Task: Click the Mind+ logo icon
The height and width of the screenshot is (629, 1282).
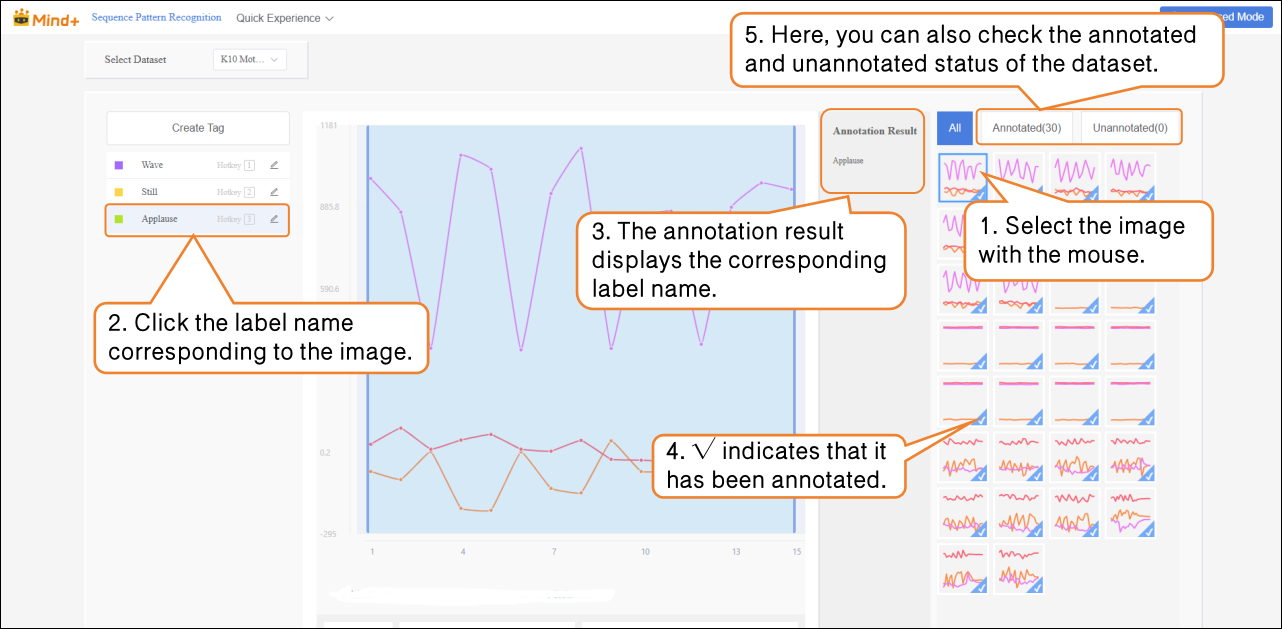Action: click(x=21, y=18)
